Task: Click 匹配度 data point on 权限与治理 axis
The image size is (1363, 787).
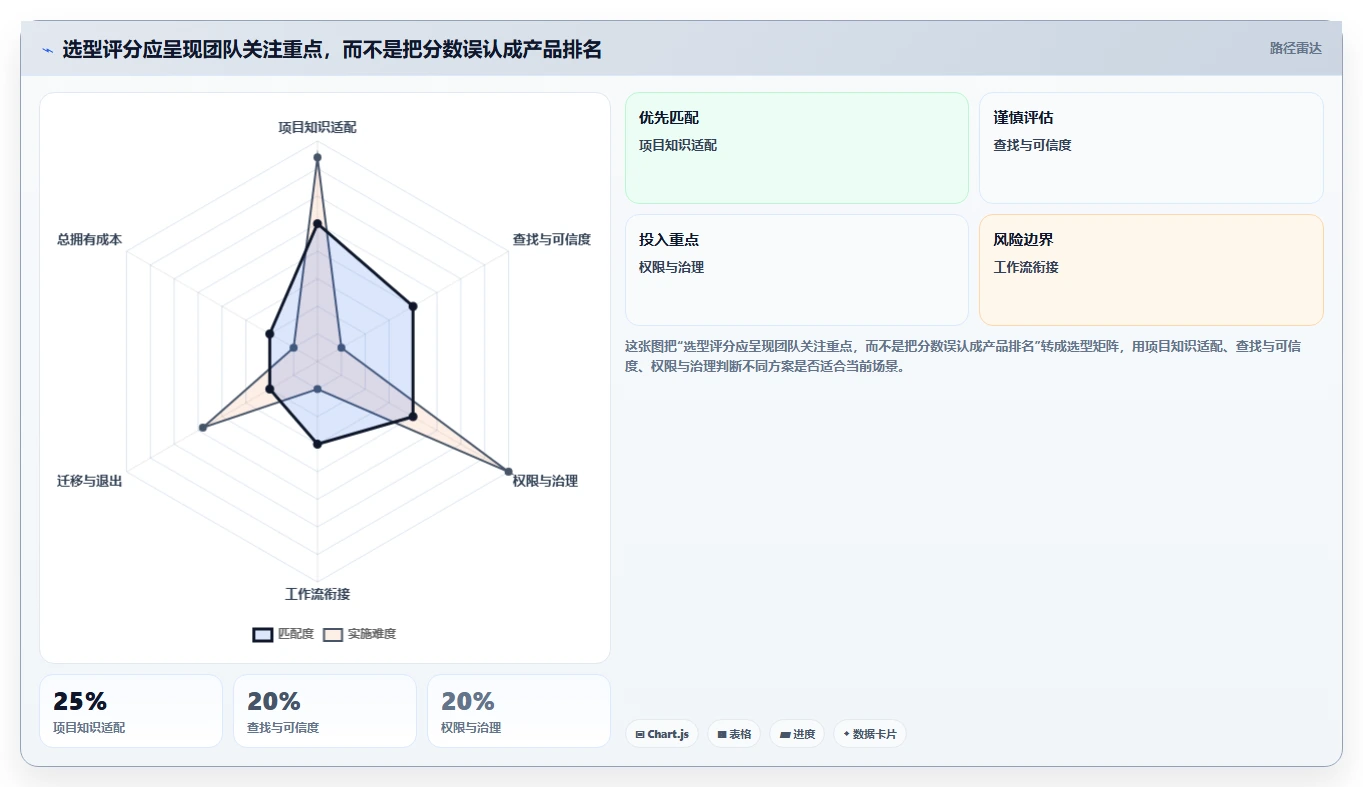Action: (x=412, y=416)
